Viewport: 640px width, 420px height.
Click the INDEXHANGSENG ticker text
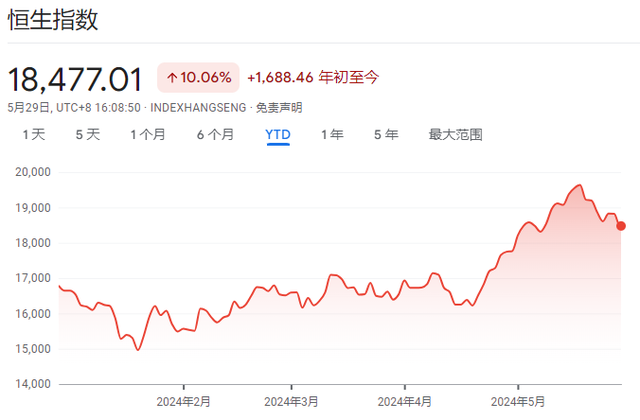point(198,108)
